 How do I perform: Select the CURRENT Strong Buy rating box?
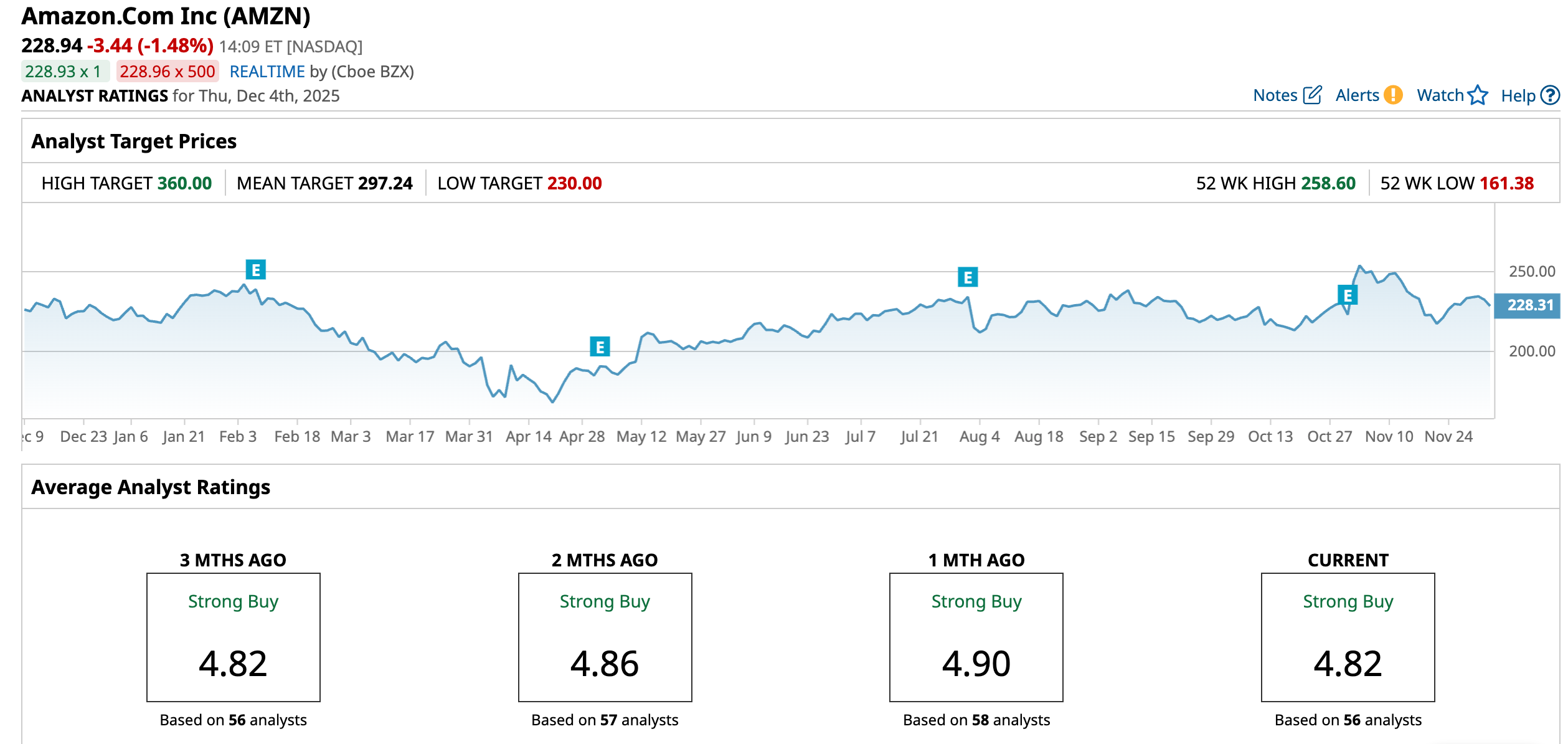[x=1348, y=637]
